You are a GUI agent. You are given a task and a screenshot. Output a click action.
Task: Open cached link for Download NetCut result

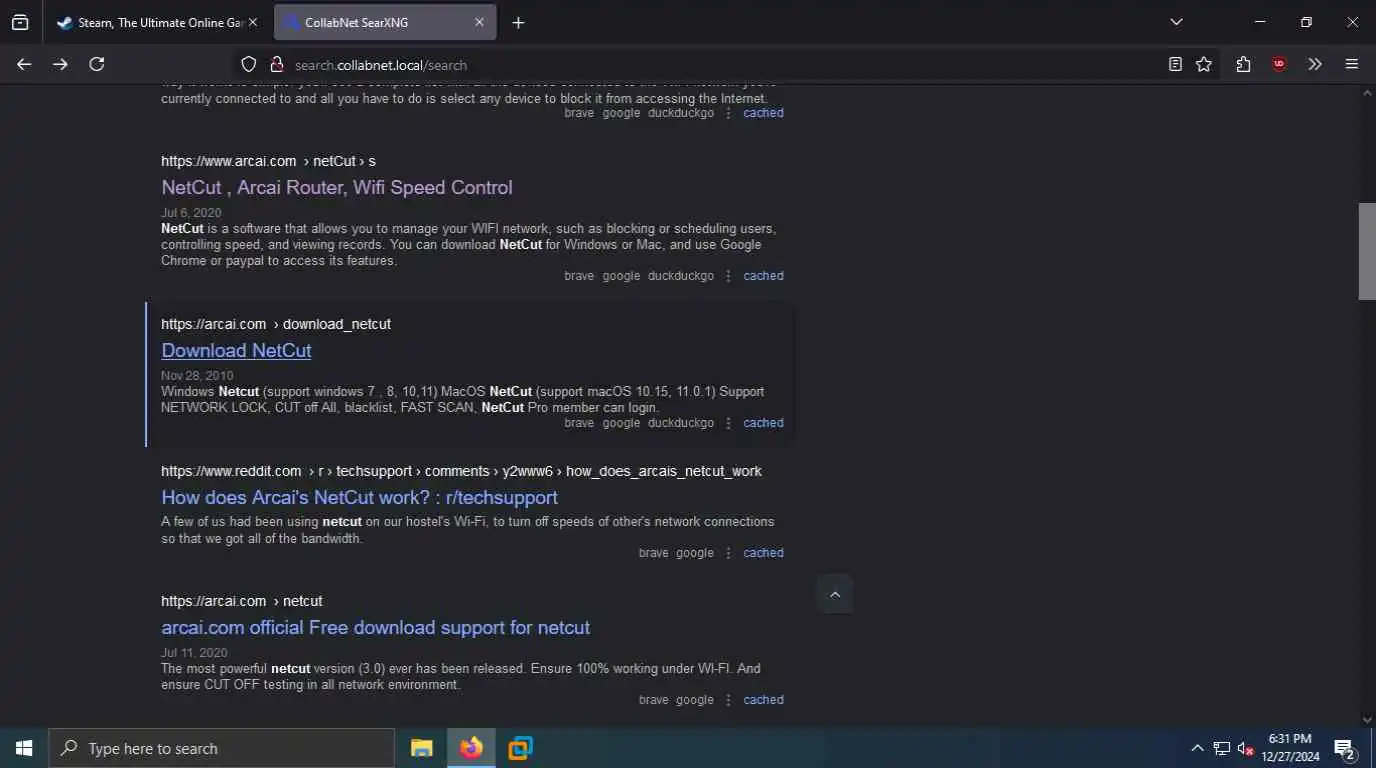click(x=763, y=423)
